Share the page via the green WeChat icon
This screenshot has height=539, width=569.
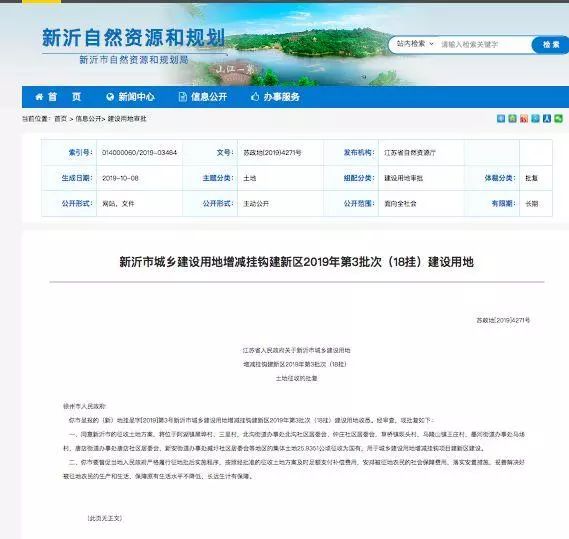558,118
